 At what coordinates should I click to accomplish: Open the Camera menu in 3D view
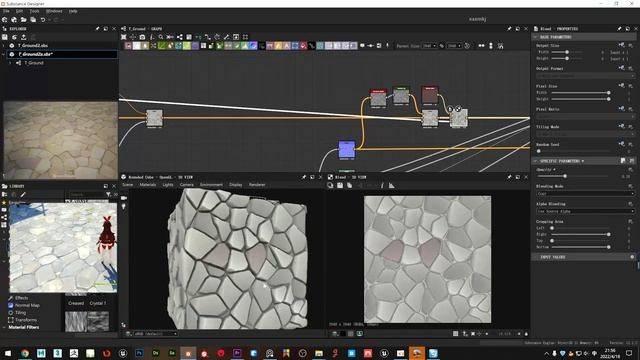pyautogui.click(x=187, y=185)
